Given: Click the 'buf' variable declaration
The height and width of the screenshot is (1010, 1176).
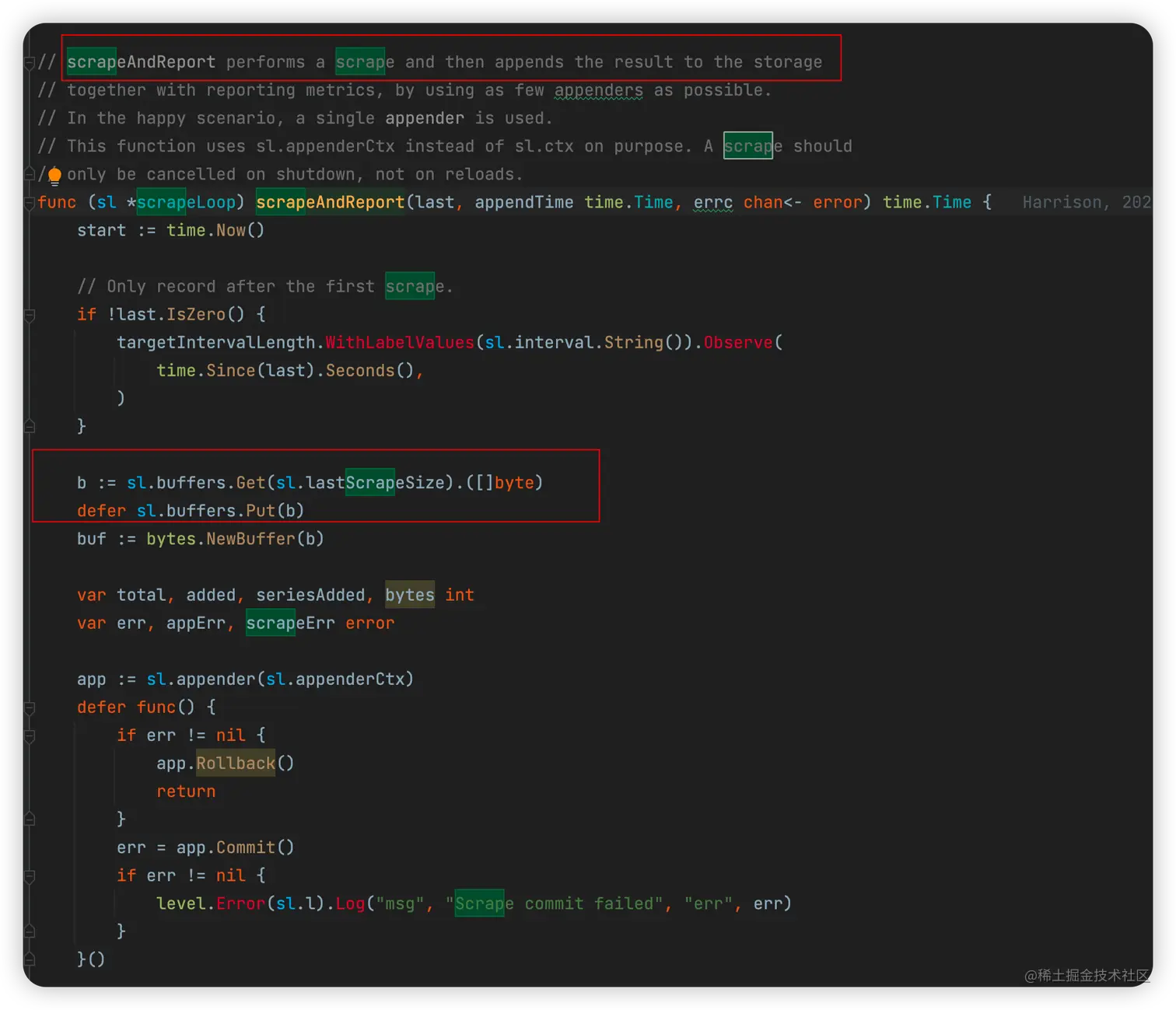Looking at the screenshot, I should 92,539.
